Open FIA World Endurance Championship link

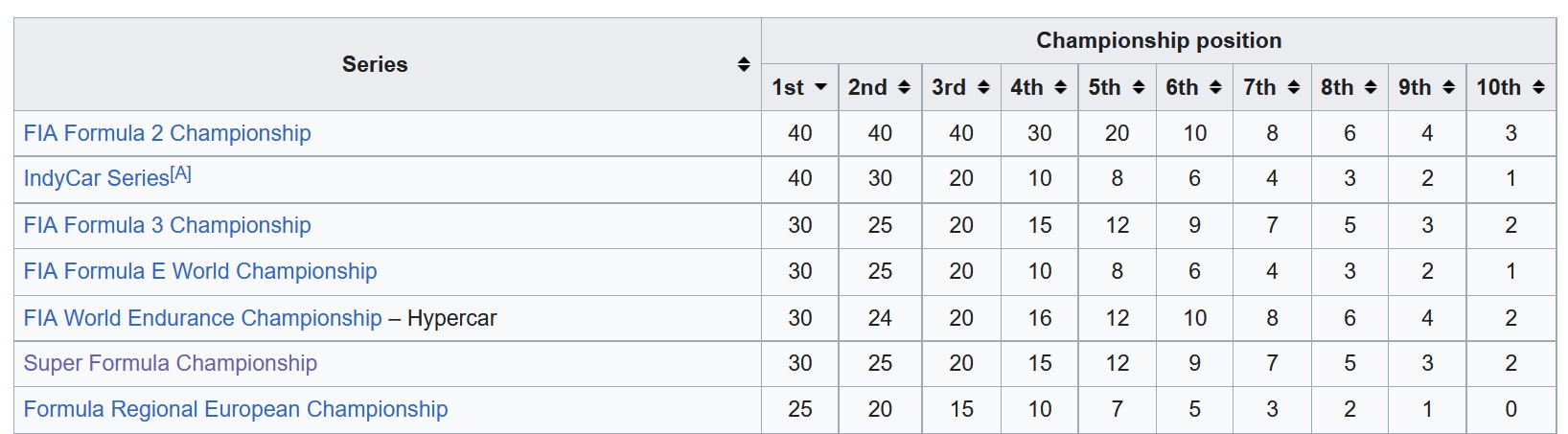[202, 318]
